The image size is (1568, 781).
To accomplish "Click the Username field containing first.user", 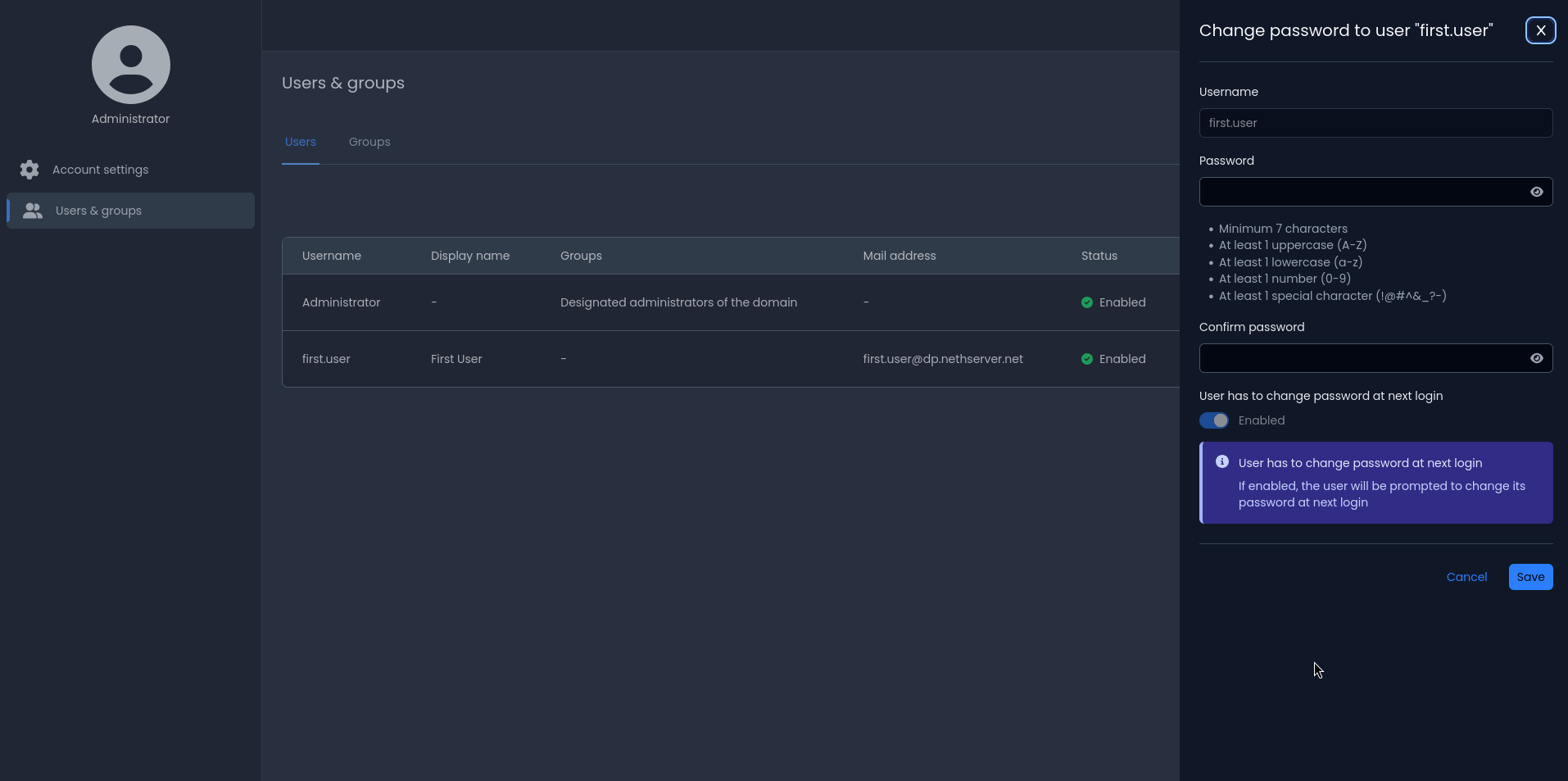I will click(1375, 123).
